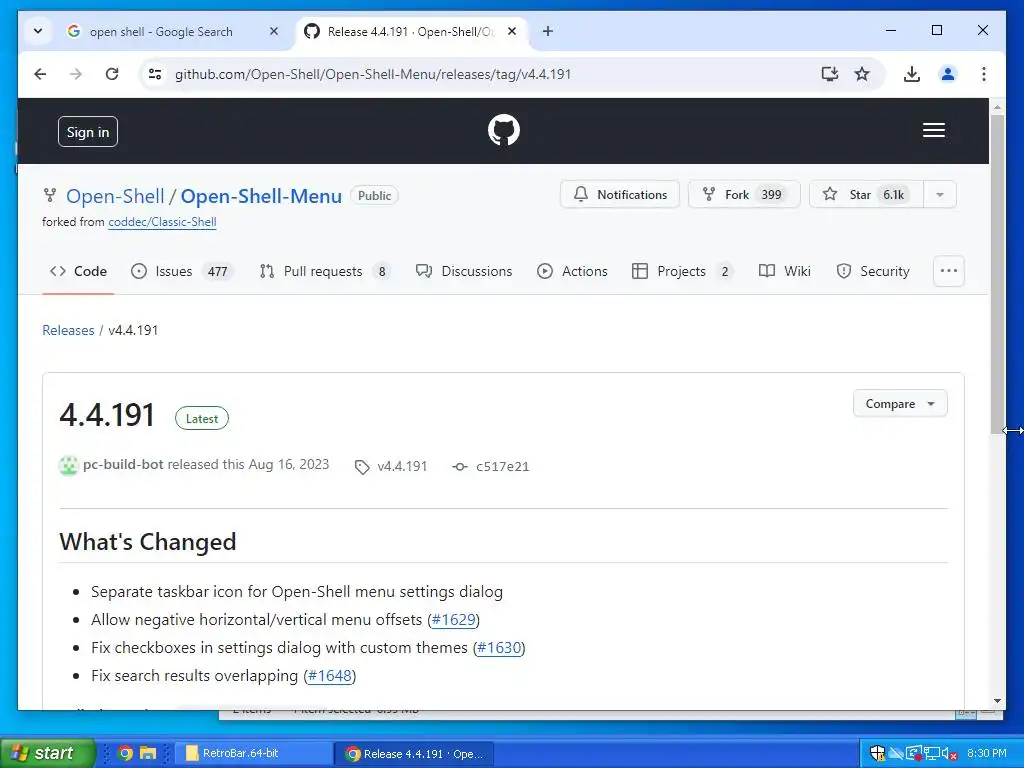
Task: Click the scrollbar down arrow
Action: pos(997,701)
